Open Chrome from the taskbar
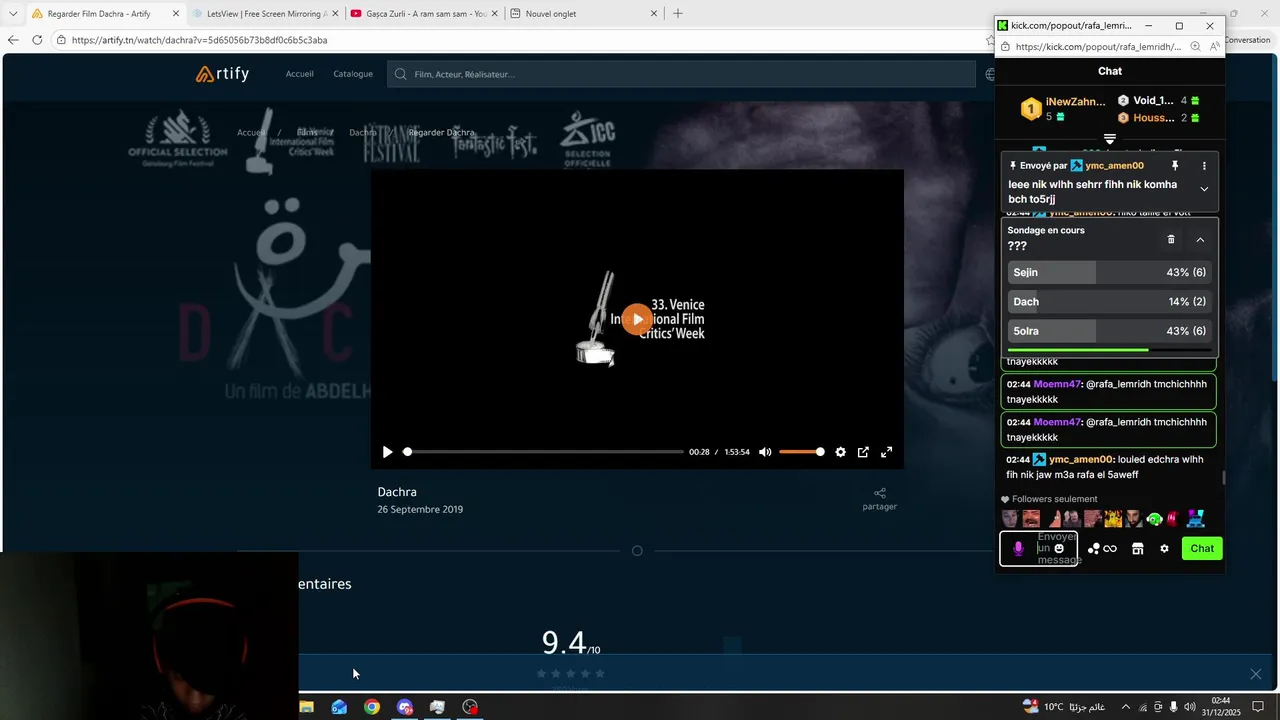 coord(372,707)
